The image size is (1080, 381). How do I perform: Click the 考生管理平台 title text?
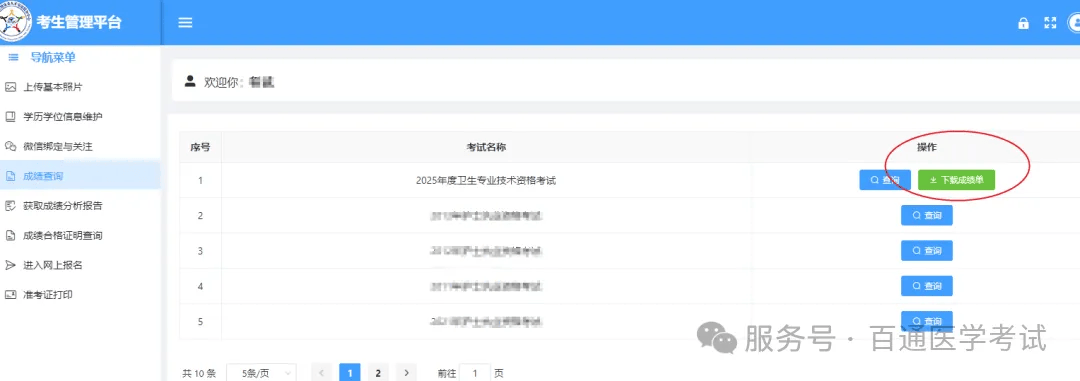click(x=79, y=22)
